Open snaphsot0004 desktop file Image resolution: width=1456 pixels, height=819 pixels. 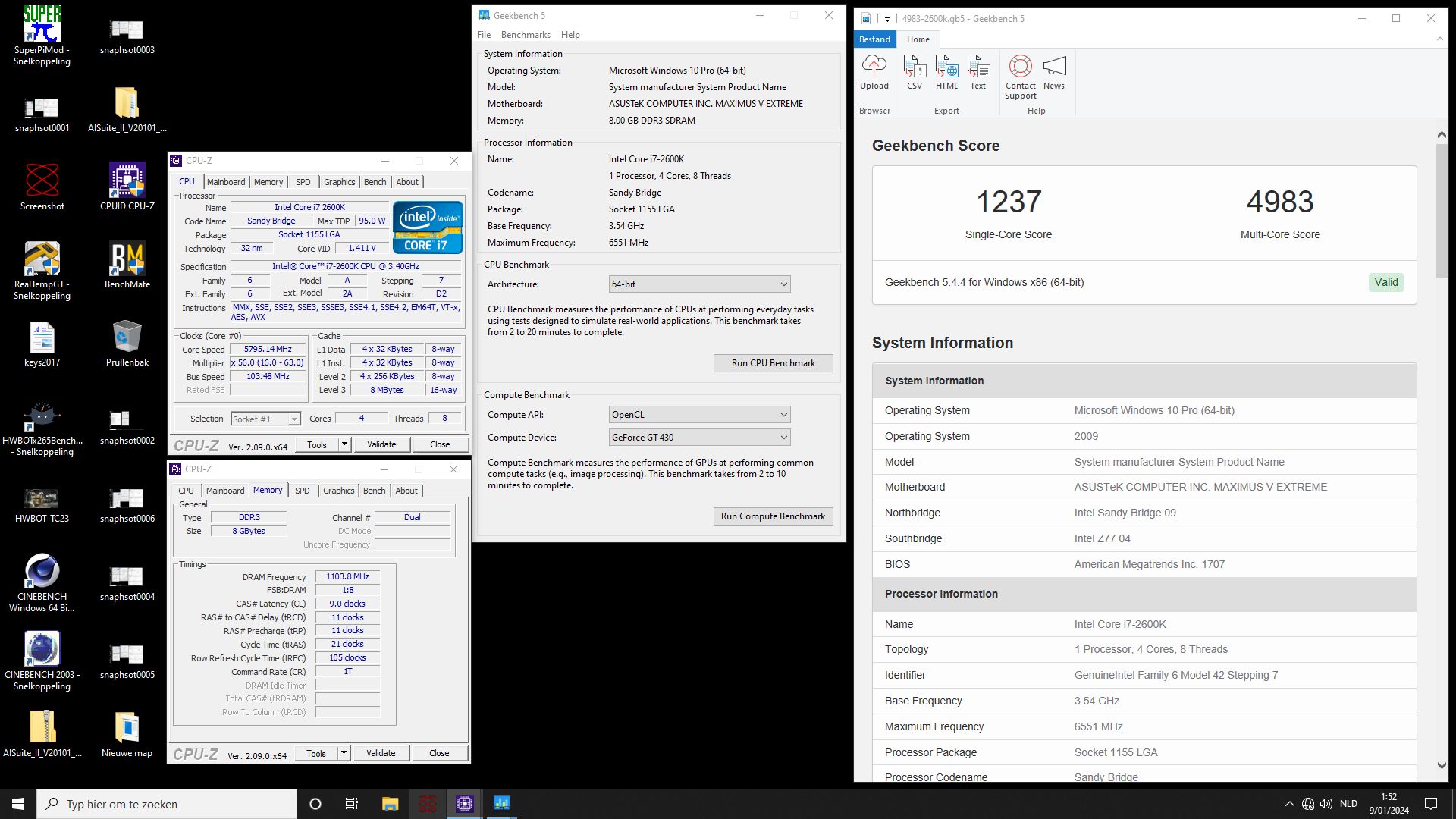127,583
